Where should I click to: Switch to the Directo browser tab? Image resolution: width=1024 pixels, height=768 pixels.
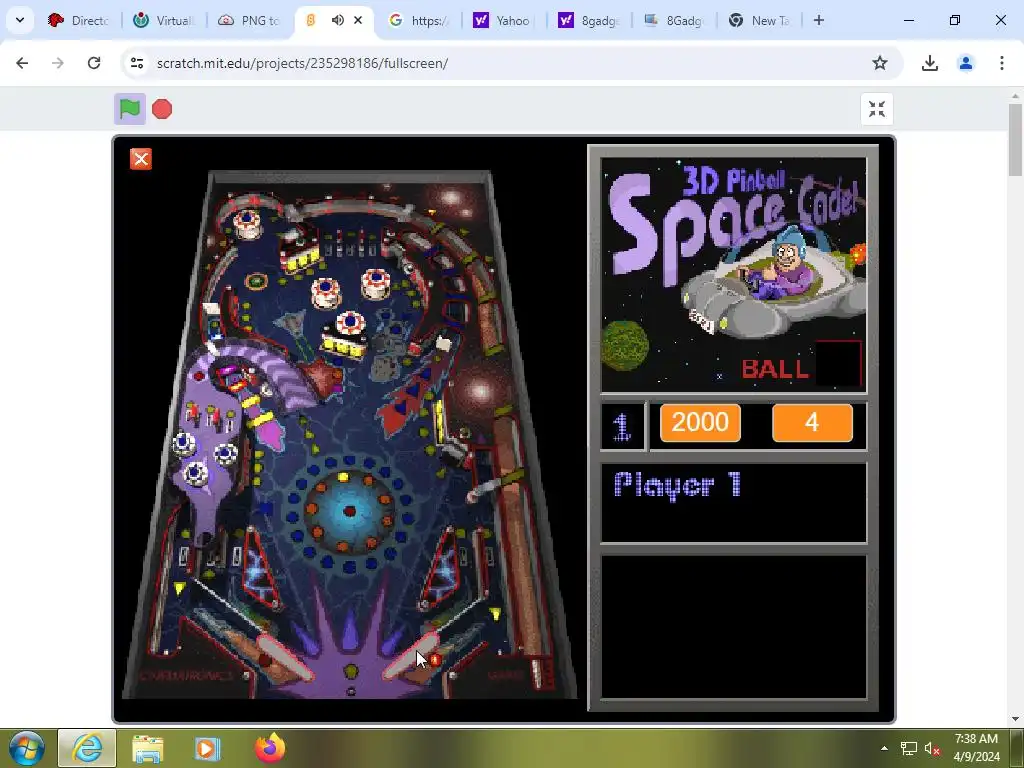coord(80,20)
